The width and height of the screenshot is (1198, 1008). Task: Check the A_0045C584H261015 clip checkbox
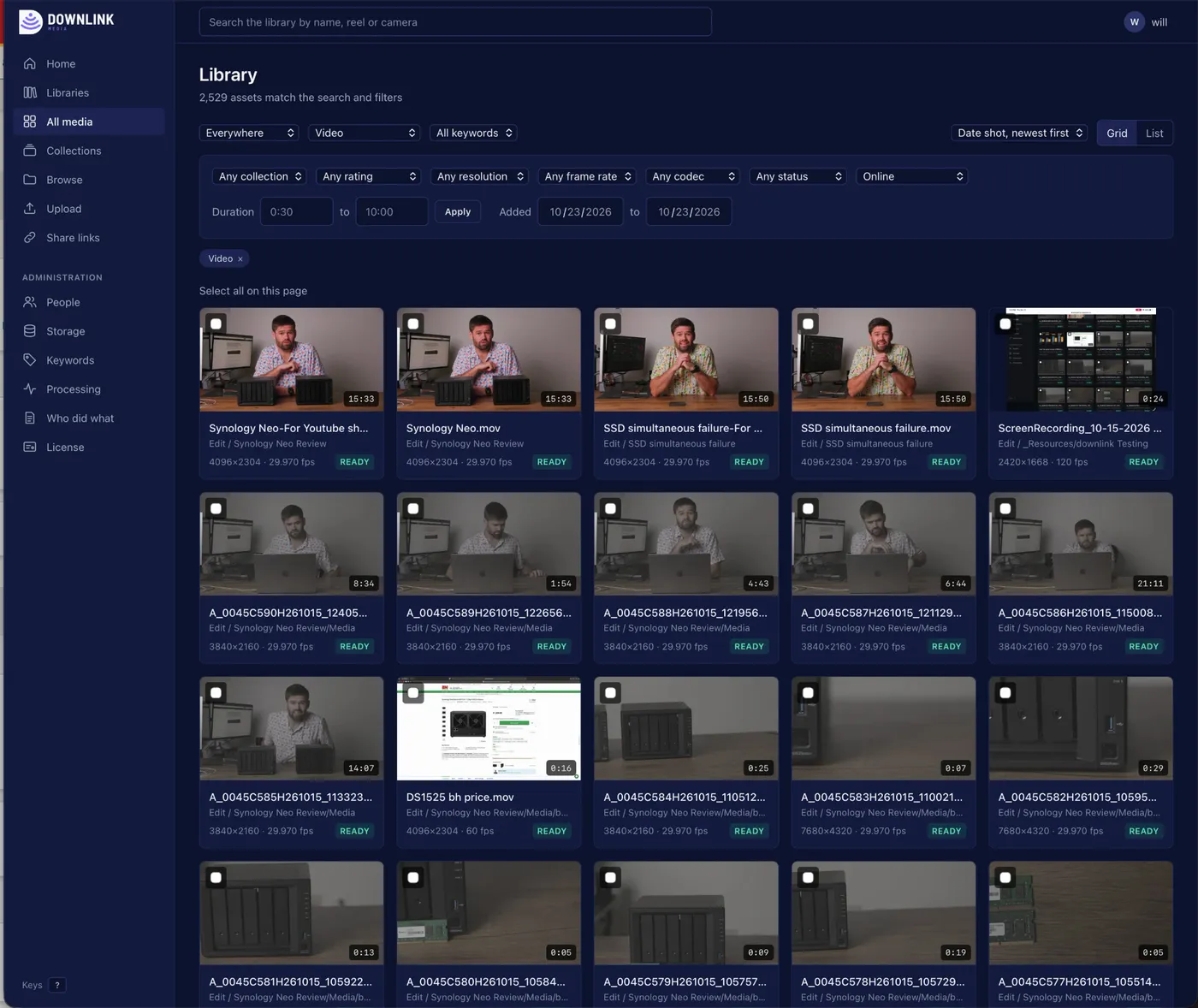click(611, 693)
